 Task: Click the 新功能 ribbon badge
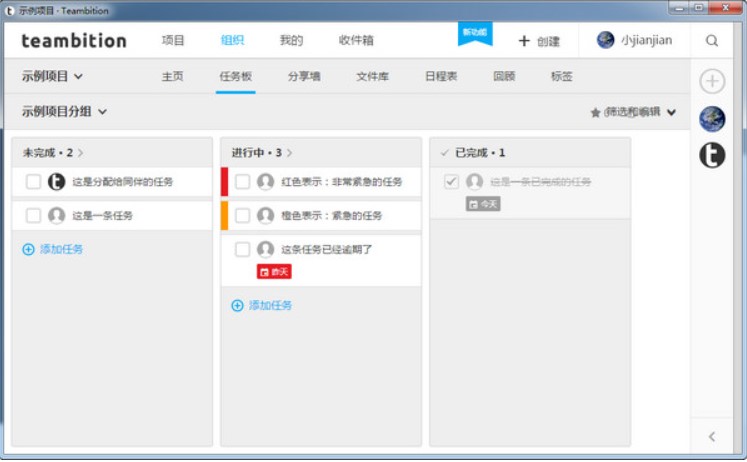tap(475, 33)
